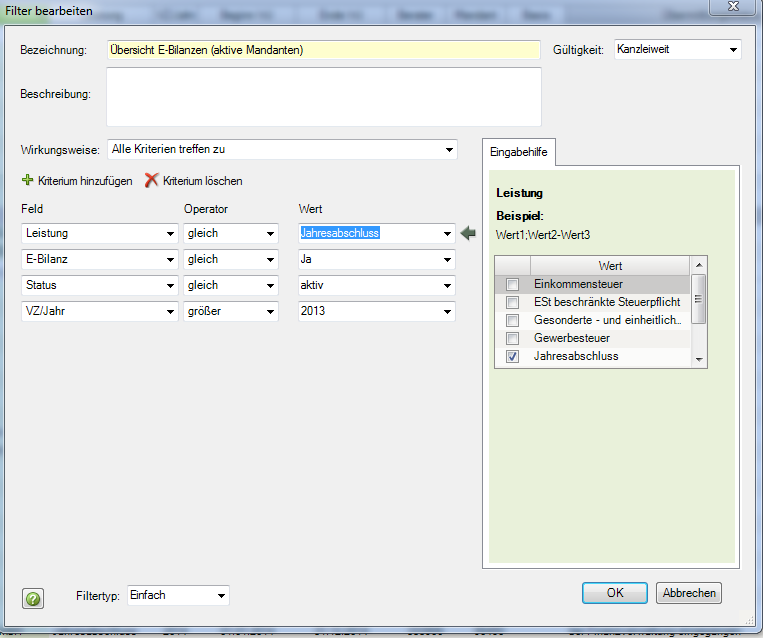Viewport: 763px width, 638px height.
Task: Uncheck the Jahresabschluss checkbox
Action: point(512,356)
